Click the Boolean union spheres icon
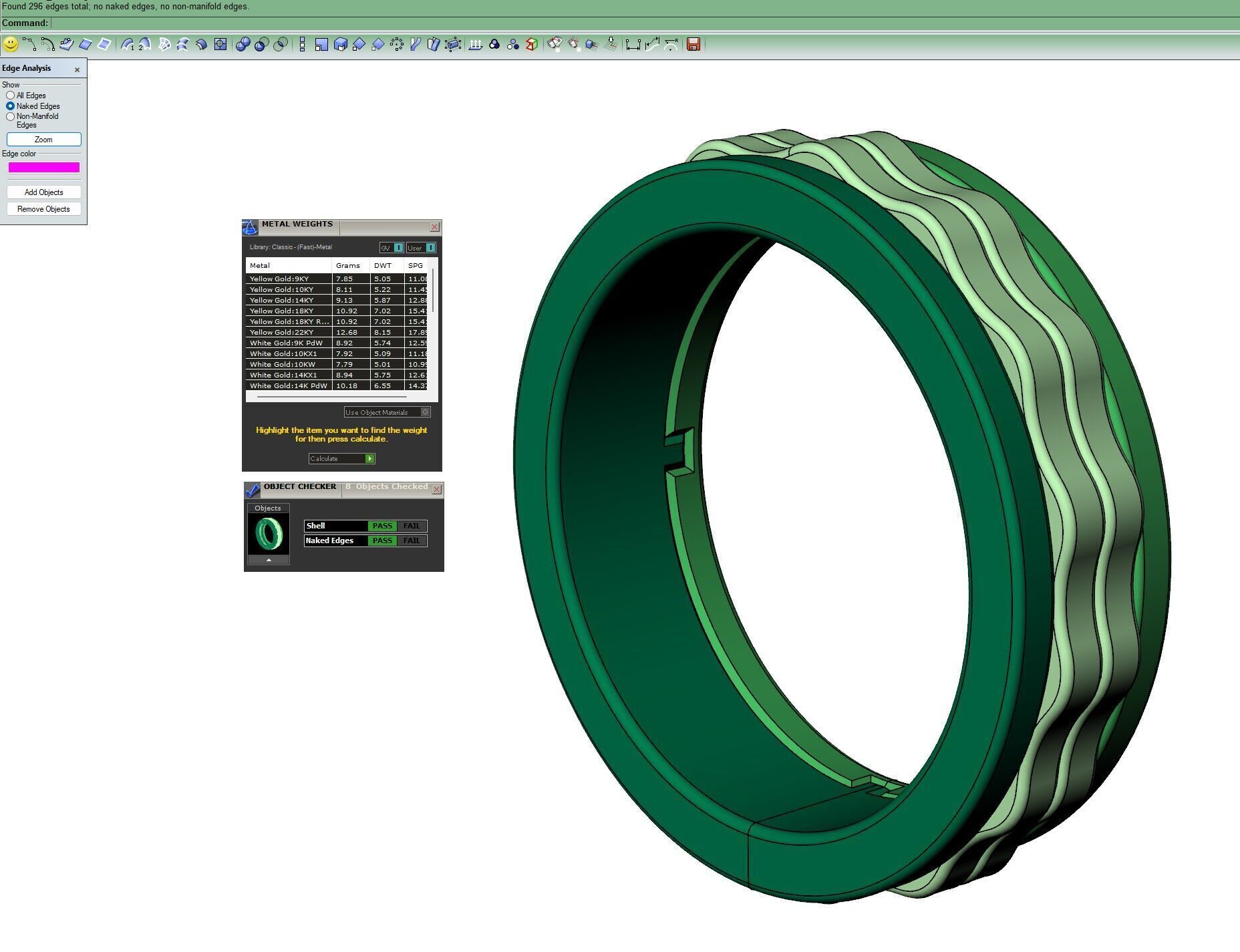1240x952 pixels. coord(243,45)
